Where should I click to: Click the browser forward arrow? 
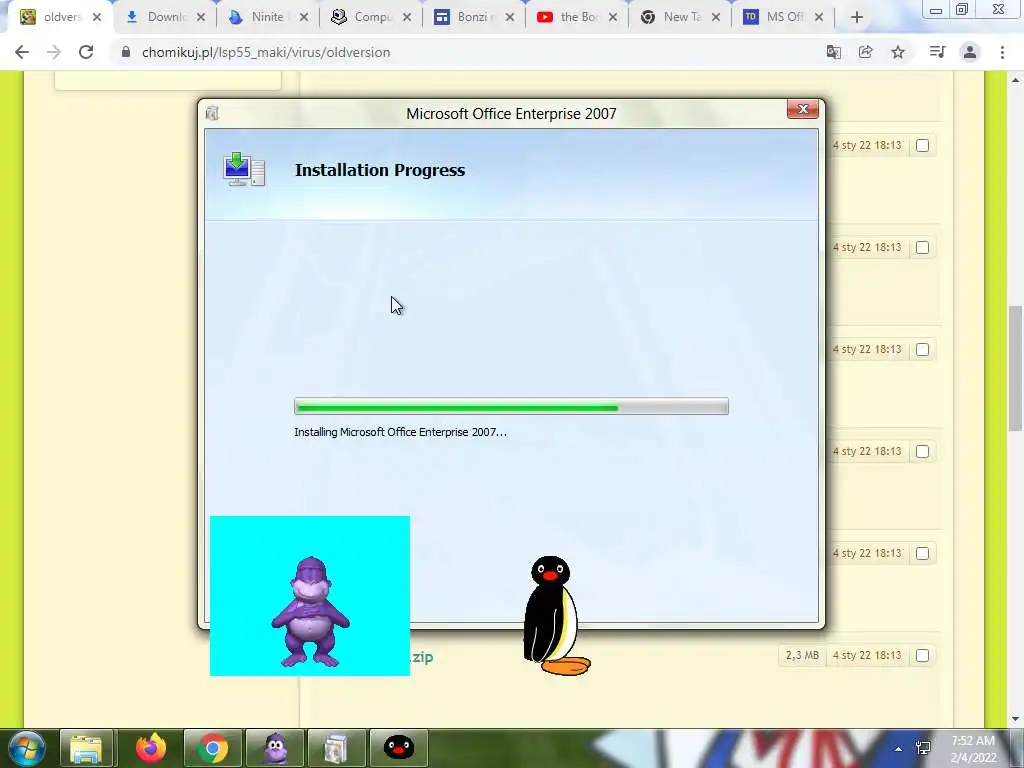54,52
